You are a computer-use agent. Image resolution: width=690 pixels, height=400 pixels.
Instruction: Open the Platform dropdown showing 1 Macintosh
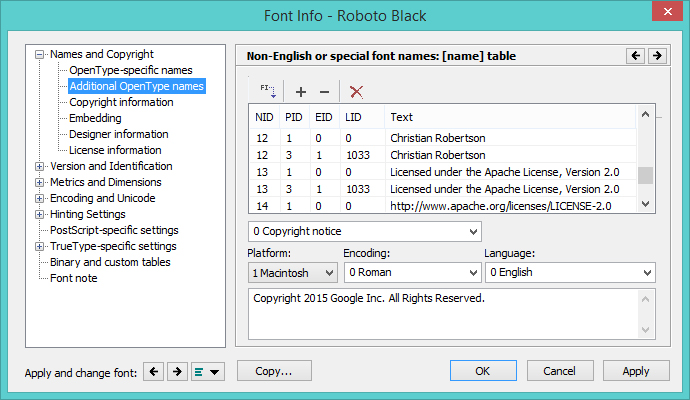(293, 273)
